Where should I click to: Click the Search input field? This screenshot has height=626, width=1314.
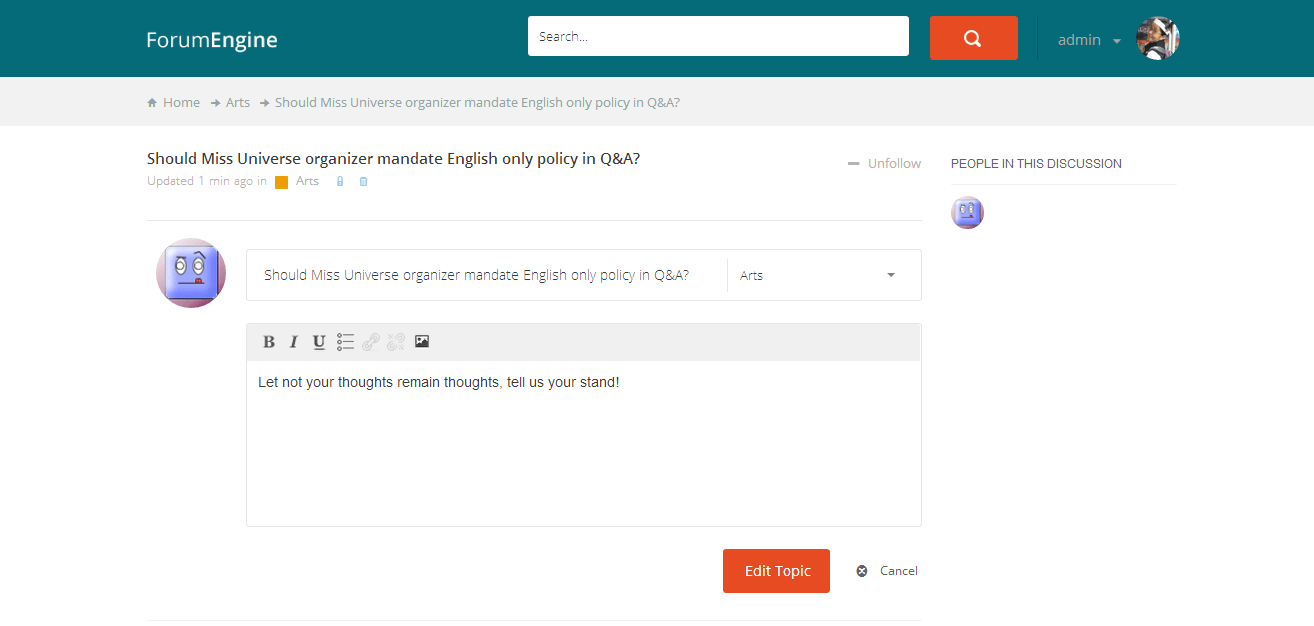[x=718, y=36]
